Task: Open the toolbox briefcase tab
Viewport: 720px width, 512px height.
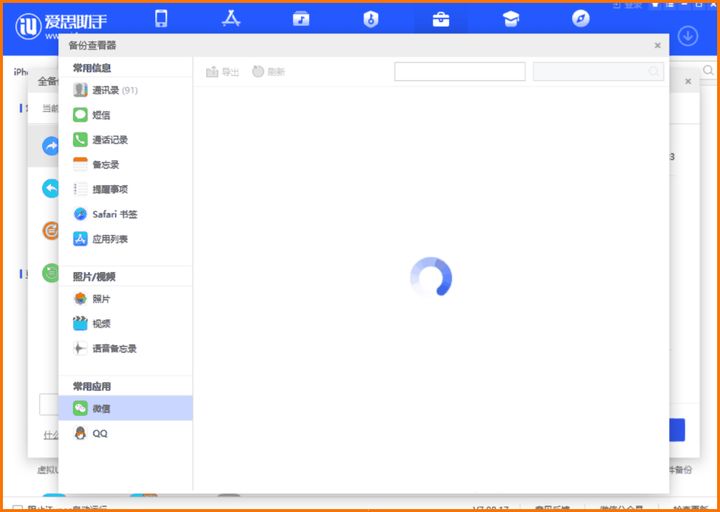Action: pyautogui.click(x=441, y=20)
